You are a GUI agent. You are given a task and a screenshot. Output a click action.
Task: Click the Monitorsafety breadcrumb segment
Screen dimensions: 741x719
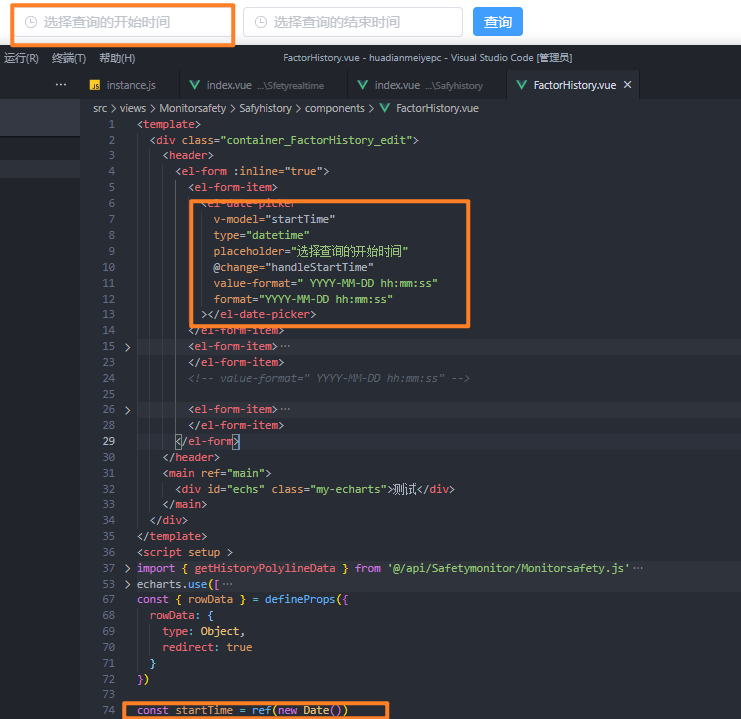[x=192, y=108]
